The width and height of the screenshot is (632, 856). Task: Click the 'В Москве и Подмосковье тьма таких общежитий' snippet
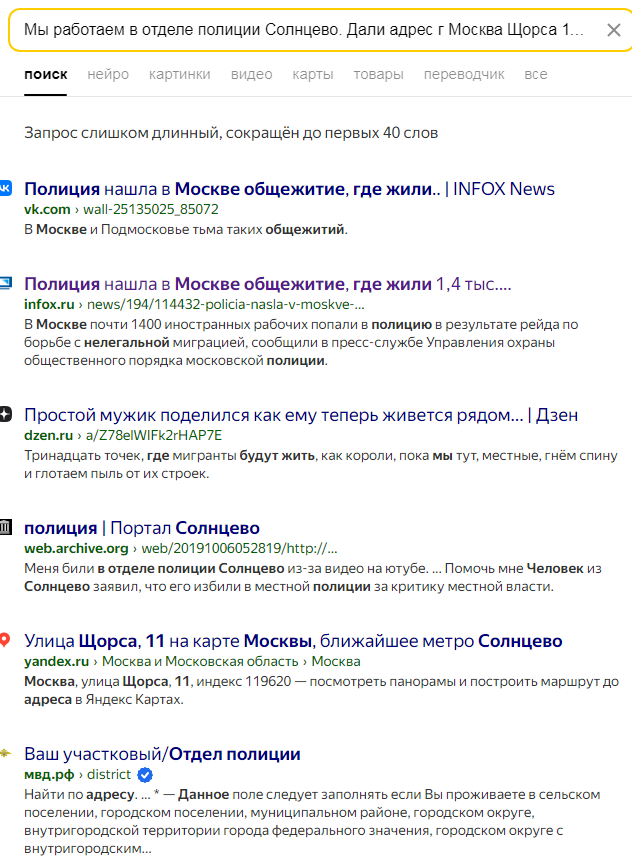186,229
